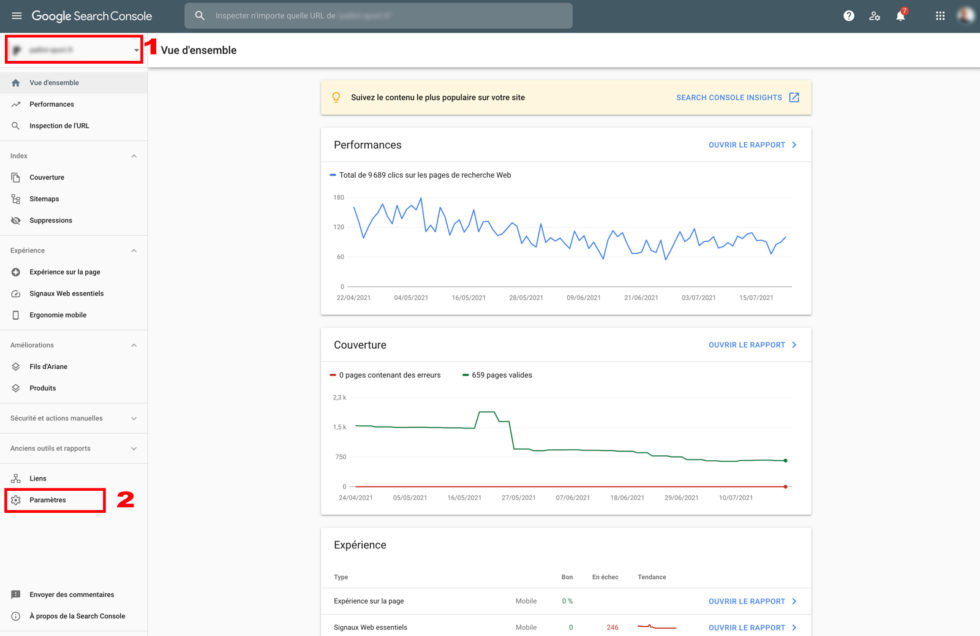Collapse the Index section
The height and width of the screenshot is (636, 980).
pos(134,156)
